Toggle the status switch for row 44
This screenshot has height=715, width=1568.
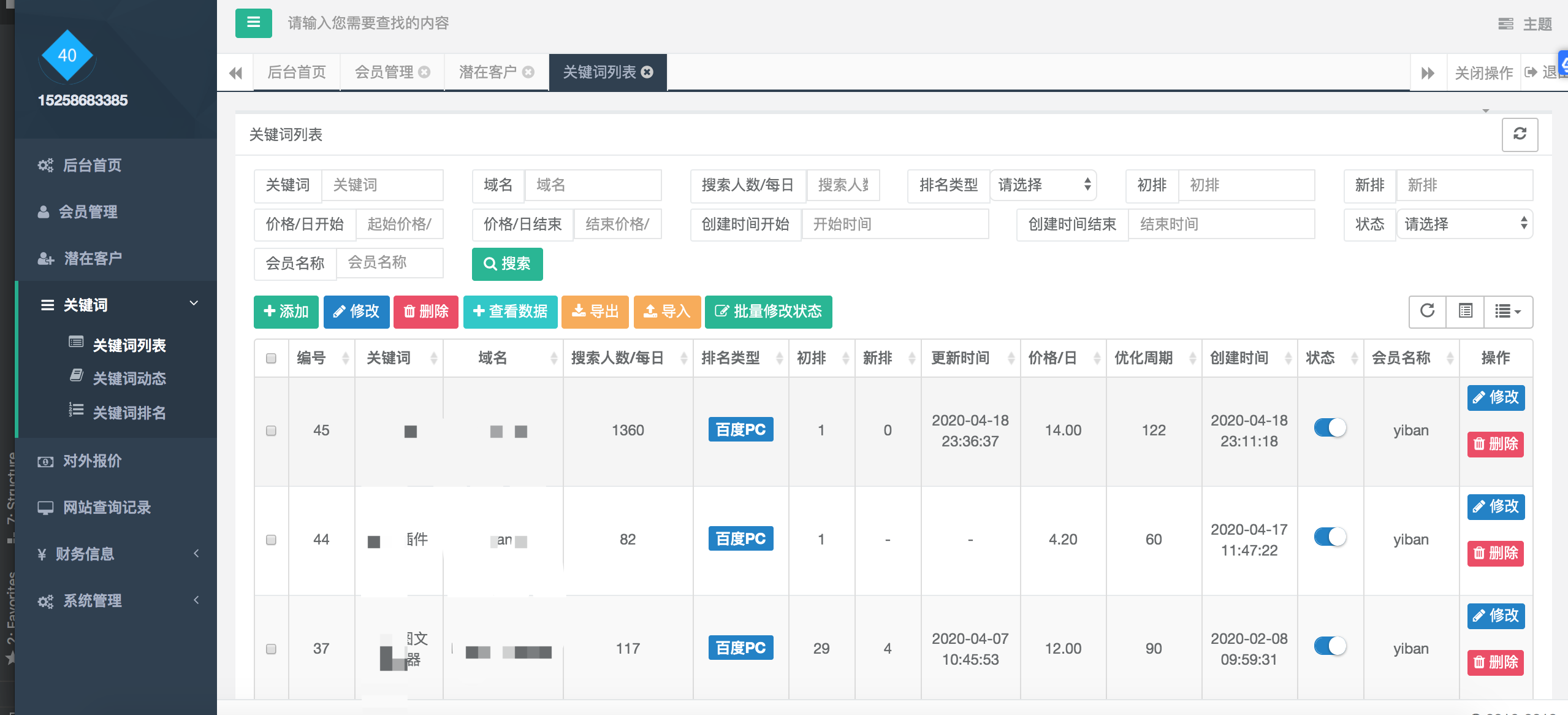coord(1330,537)
